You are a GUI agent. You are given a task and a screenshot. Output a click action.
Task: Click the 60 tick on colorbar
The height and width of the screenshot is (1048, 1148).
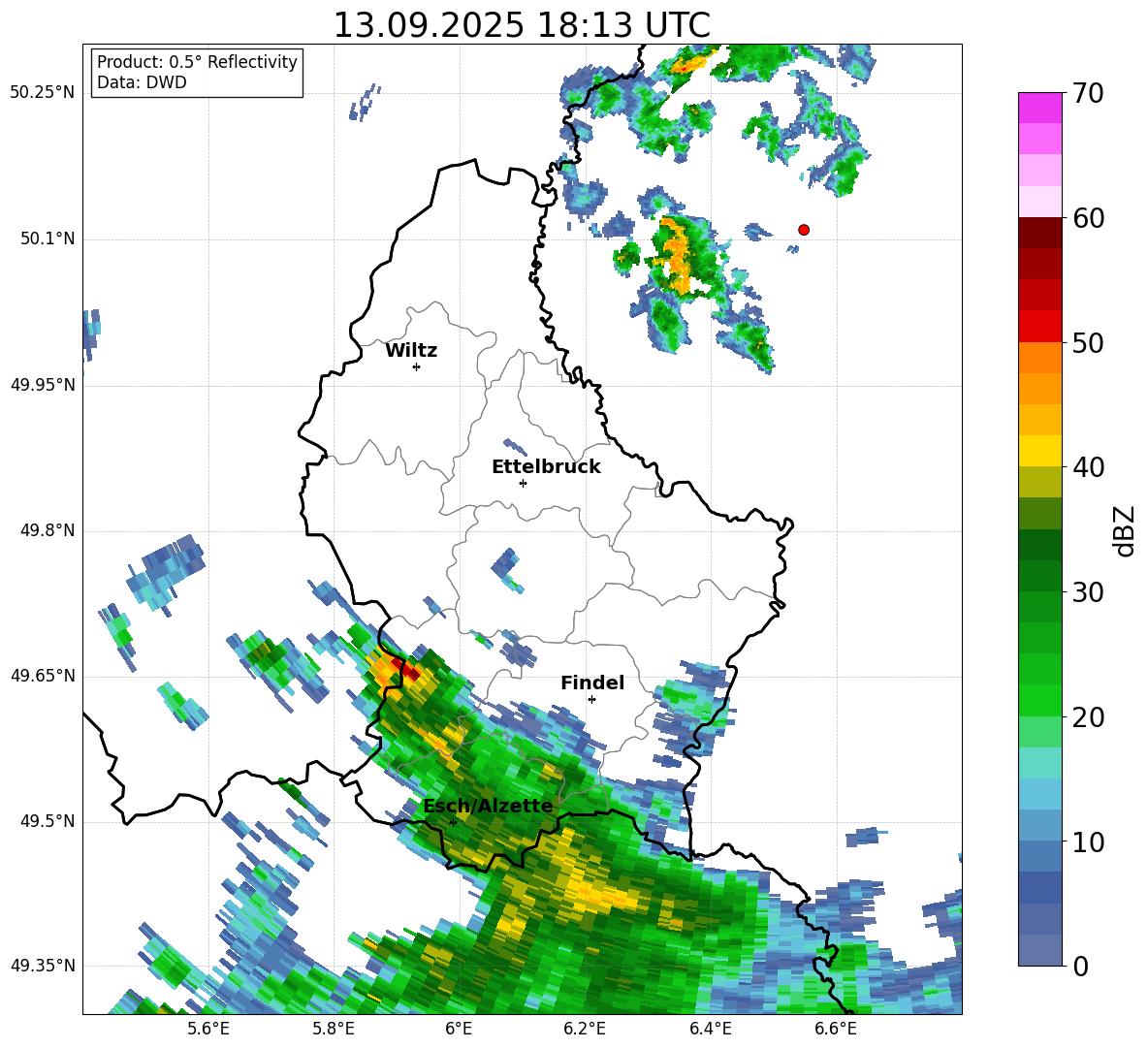(x=1087, y=218)
